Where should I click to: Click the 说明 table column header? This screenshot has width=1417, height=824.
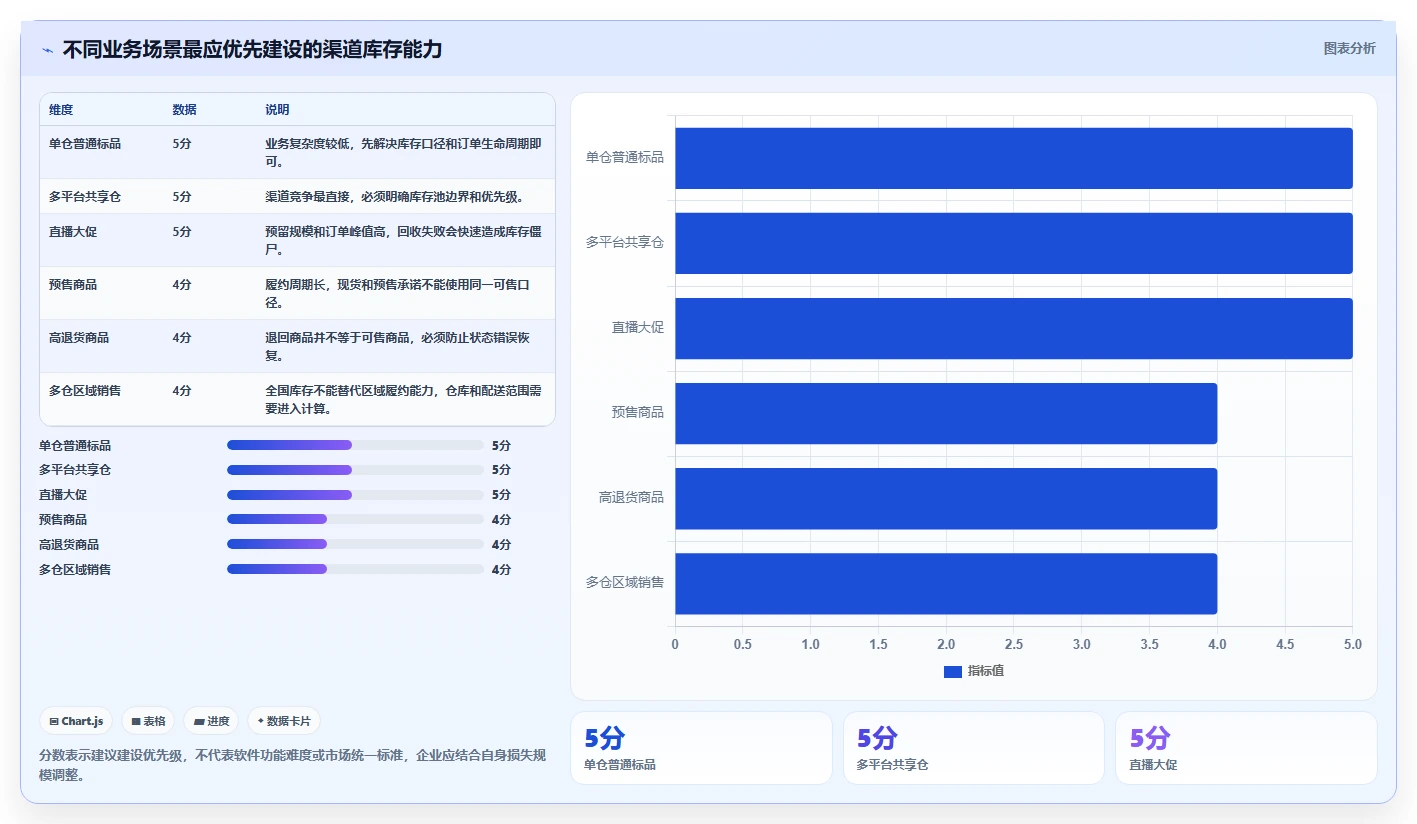click(x=277, y=110)
